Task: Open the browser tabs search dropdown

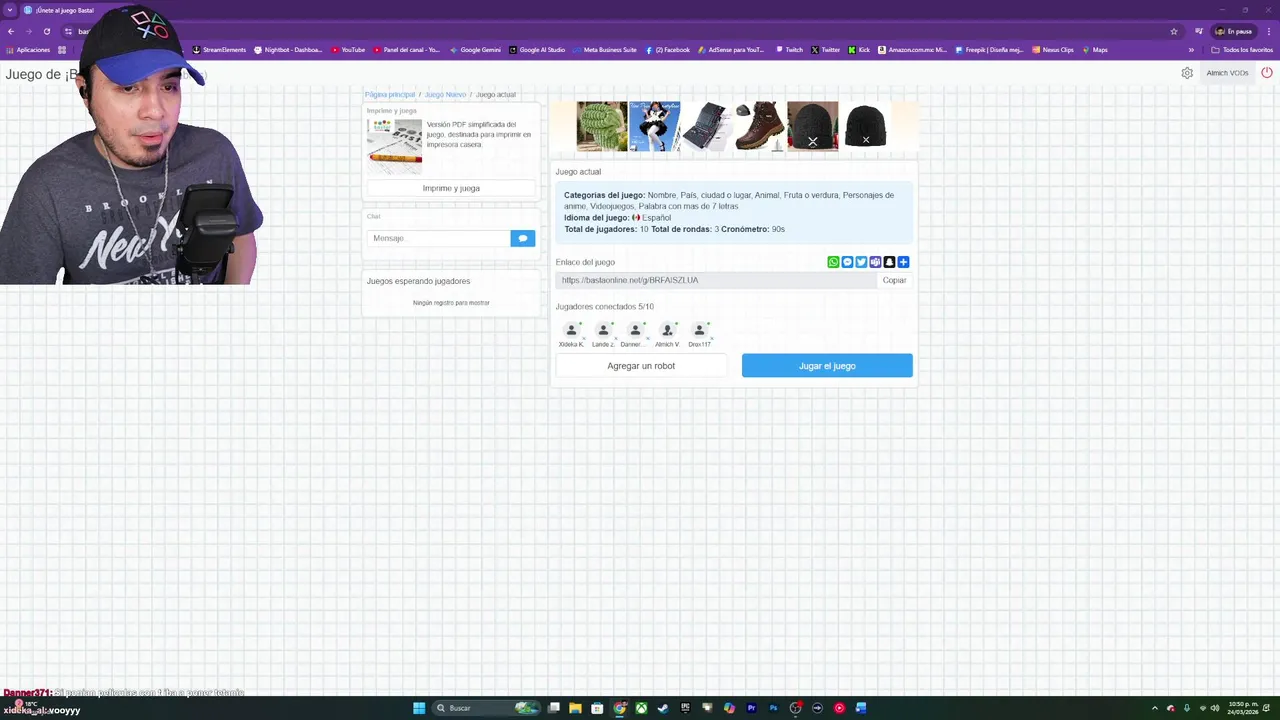Action: tap(10, 10)
